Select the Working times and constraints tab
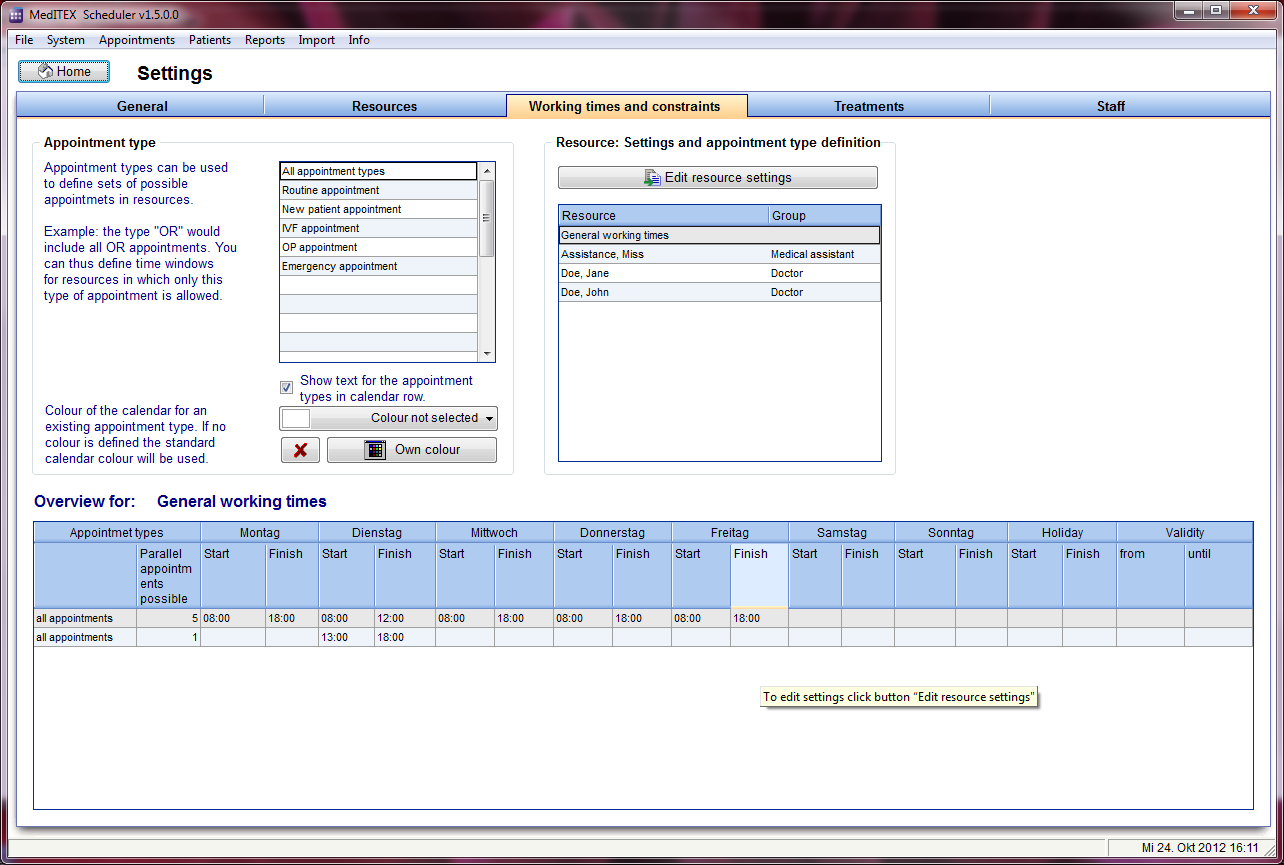The height and width of the screenshot is (865, 1284). (626, 106)
